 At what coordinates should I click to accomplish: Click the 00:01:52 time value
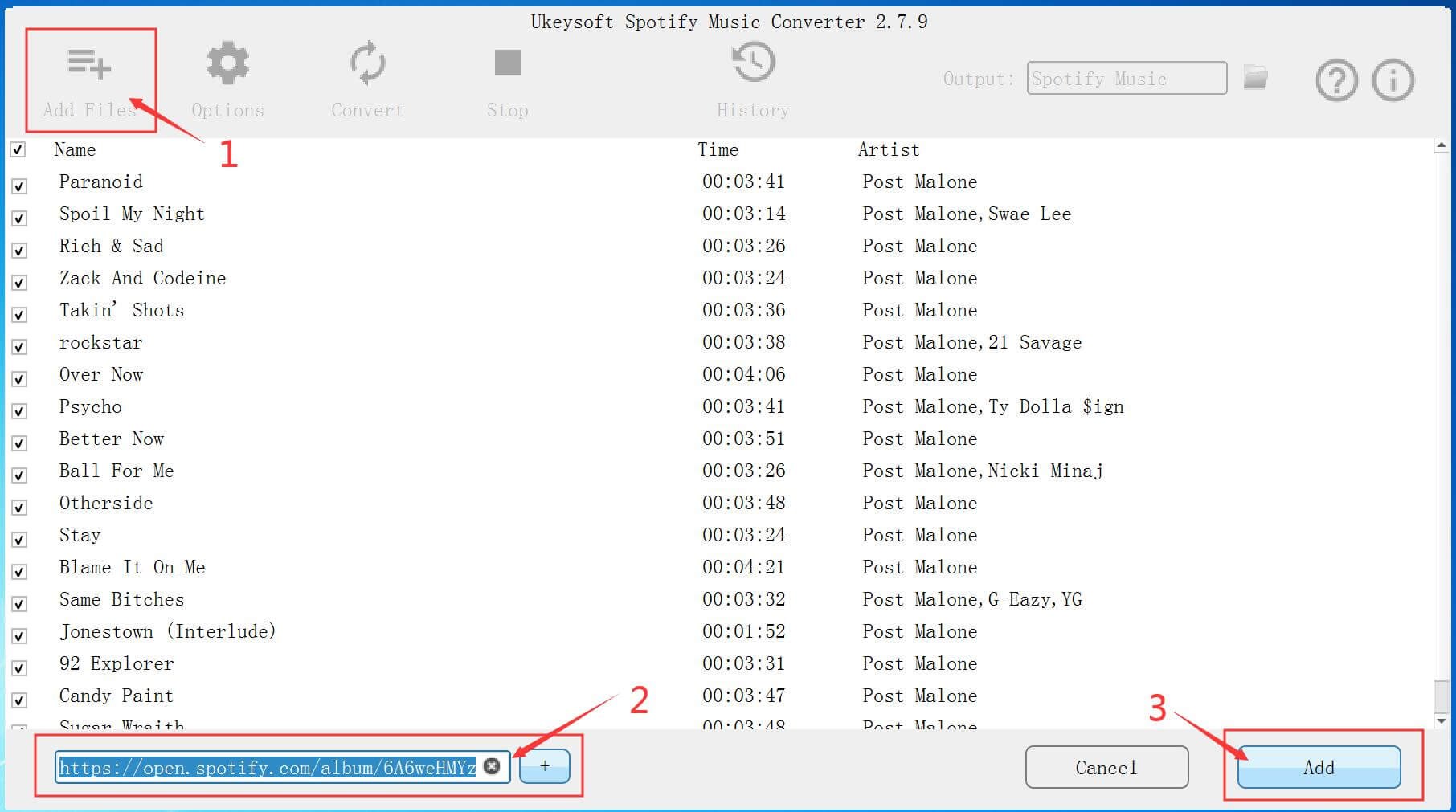pos(744,631)
